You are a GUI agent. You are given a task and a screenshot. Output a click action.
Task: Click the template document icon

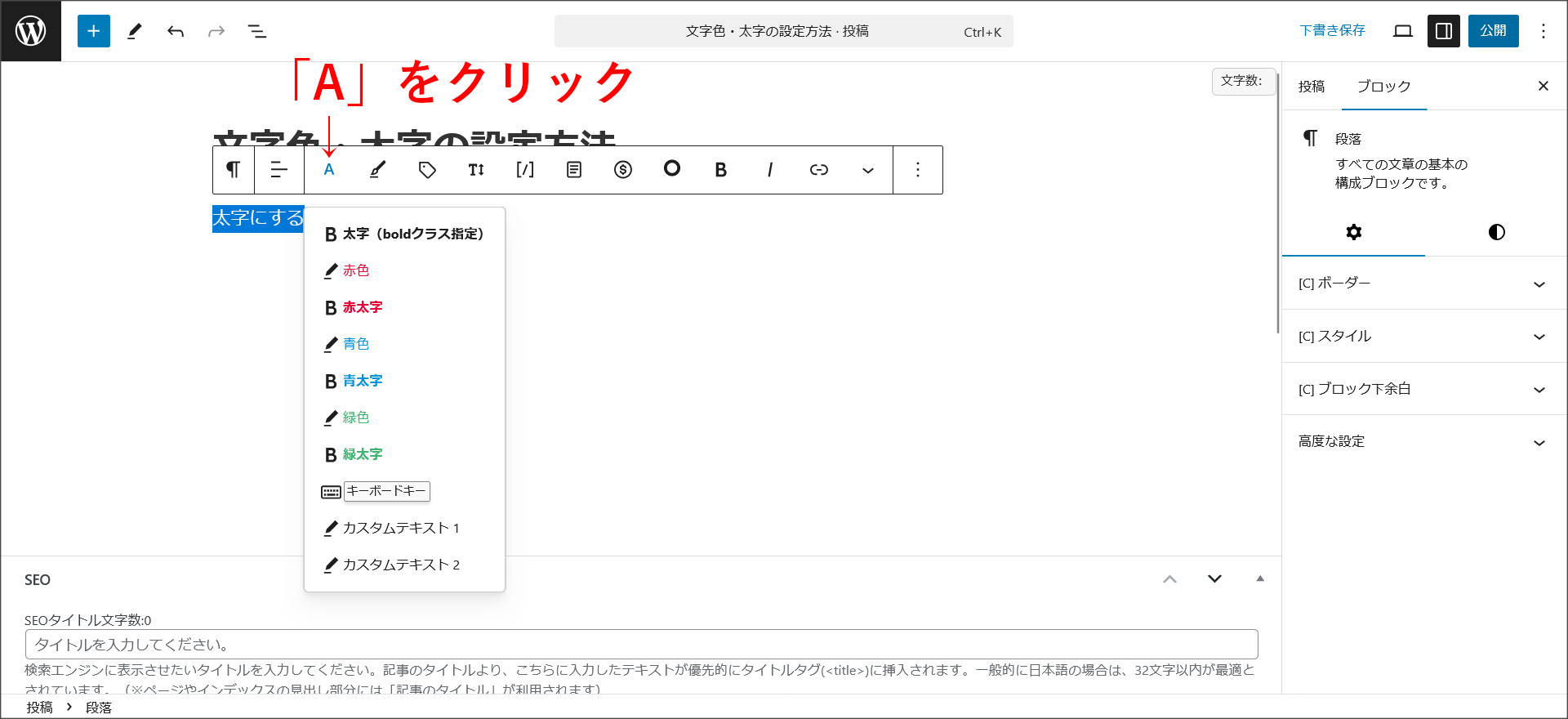pyautogui.click(x=574, y=170)
